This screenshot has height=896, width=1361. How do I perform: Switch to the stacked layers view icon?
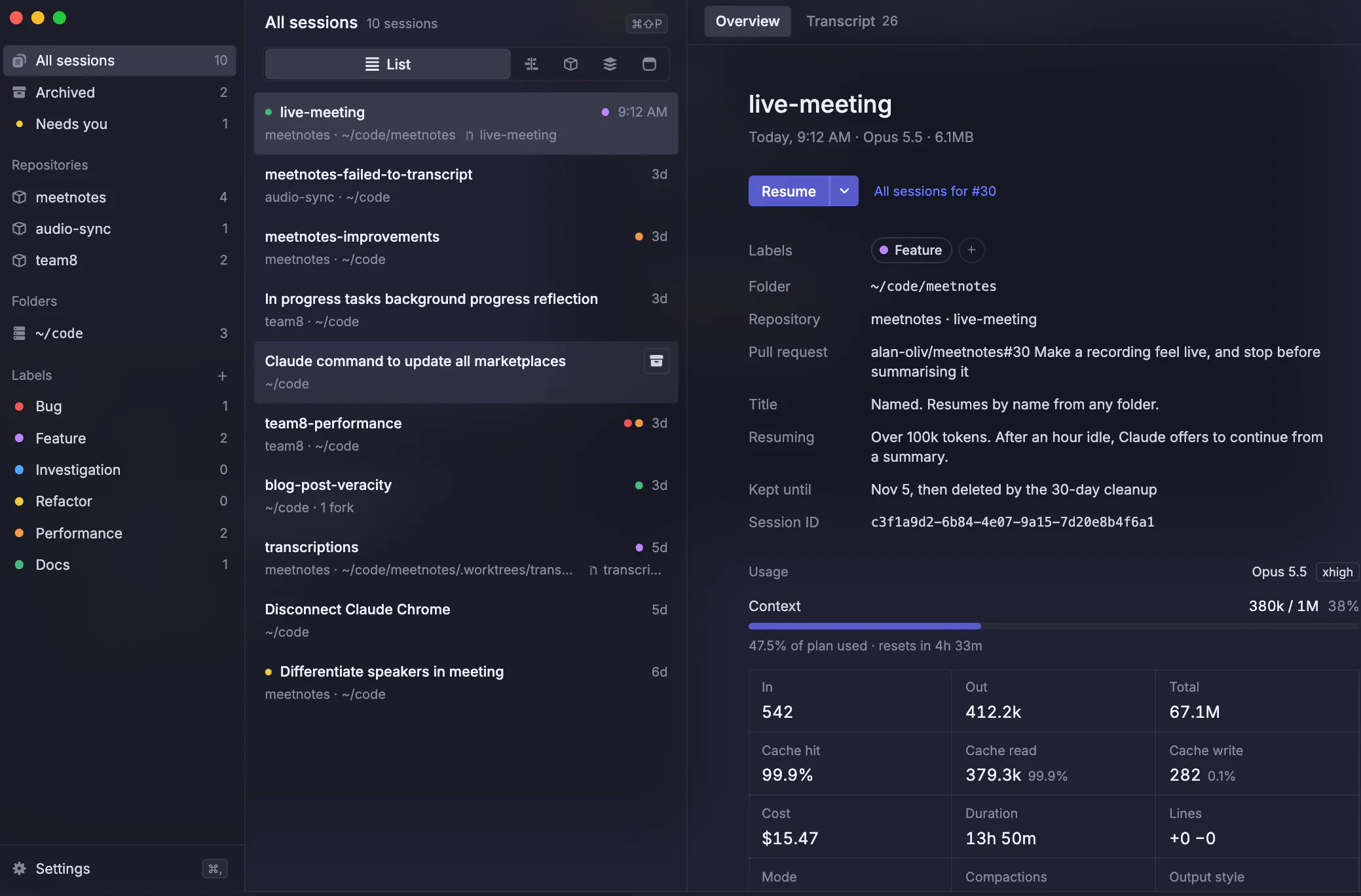(x=610, y=64)
